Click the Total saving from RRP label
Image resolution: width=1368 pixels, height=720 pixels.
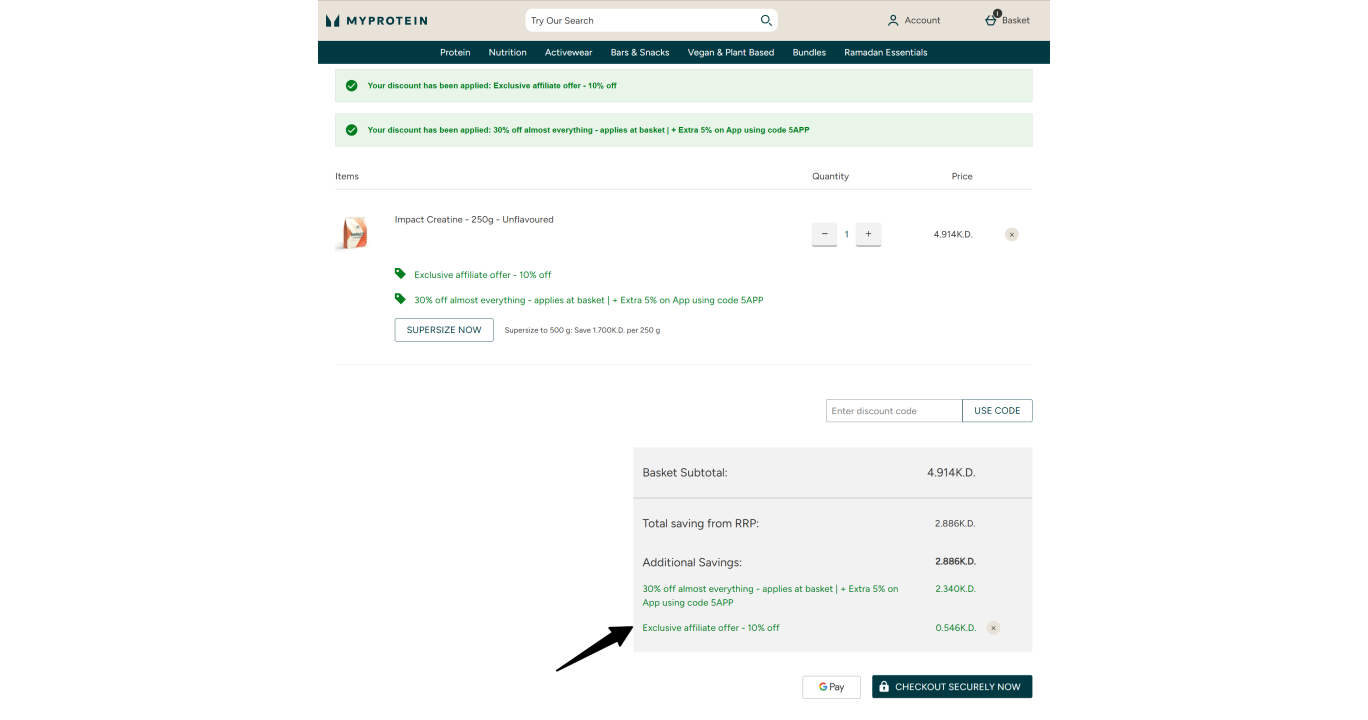point(701,523)
